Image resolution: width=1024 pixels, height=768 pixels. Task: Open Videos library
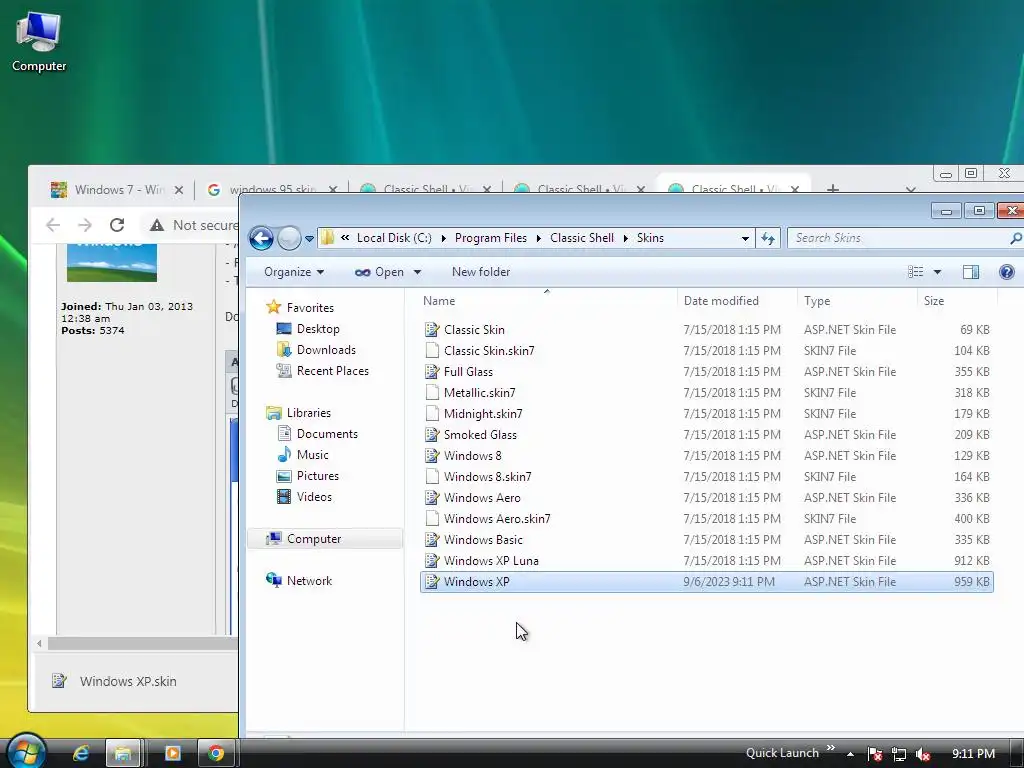pos(304,496)
